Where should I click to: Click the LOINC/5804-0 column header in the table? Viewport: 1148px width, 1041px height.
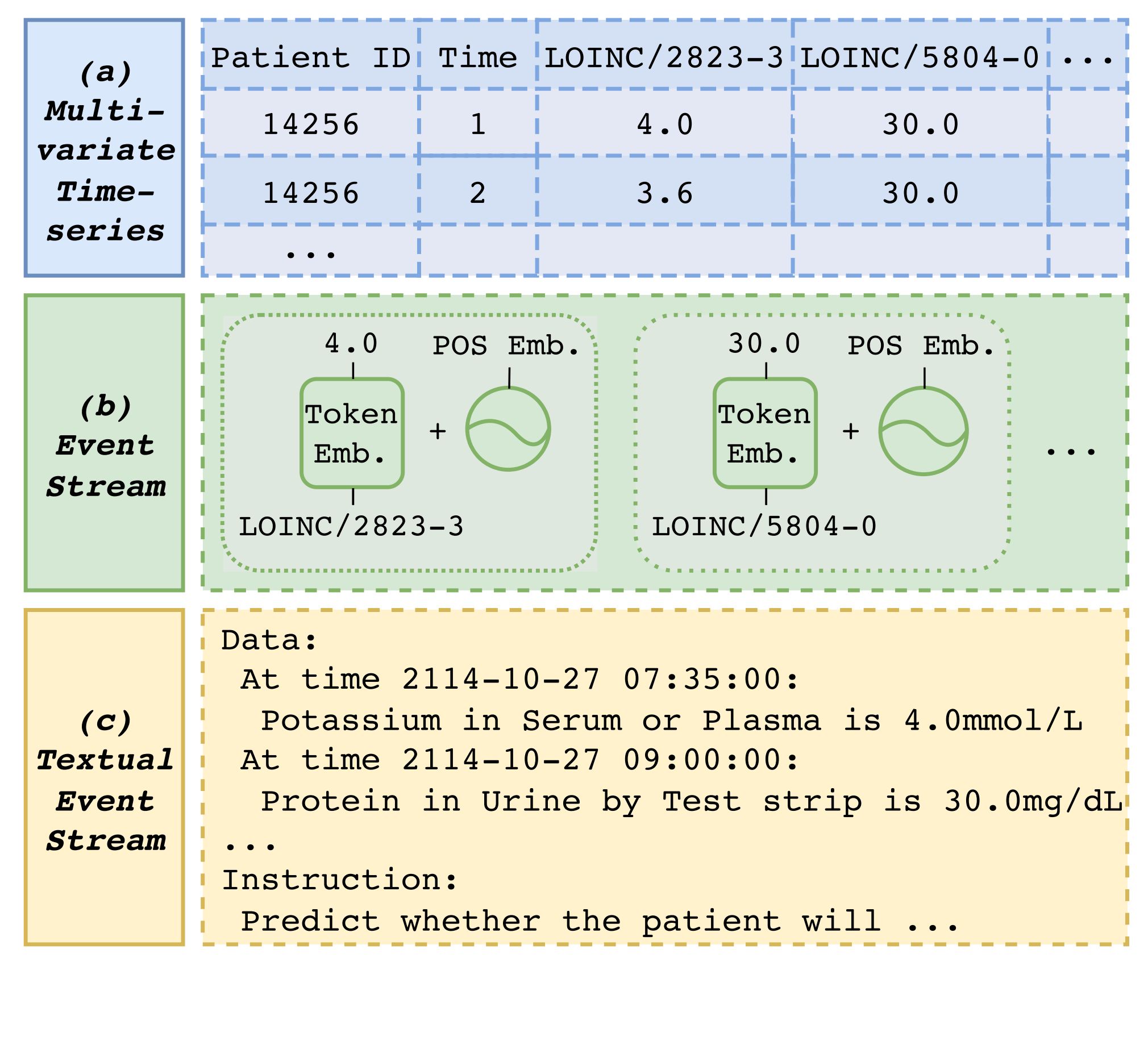tap(920, 57)
